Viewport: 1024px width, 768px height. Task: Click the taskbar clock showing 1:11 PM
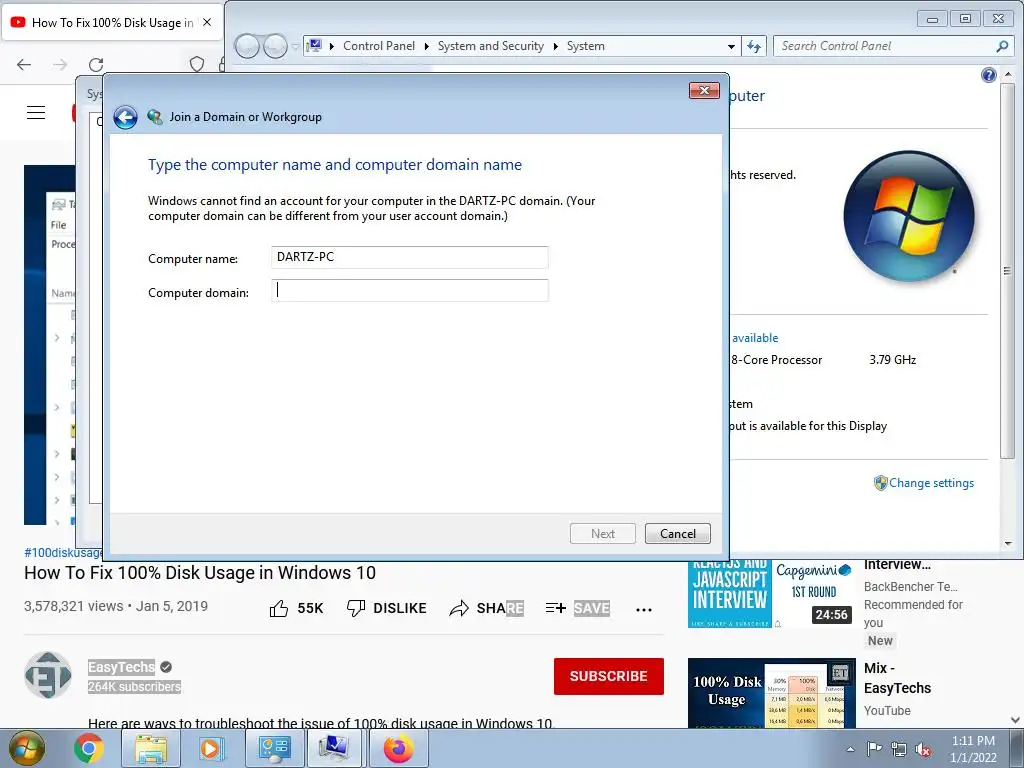click(x=973, y=749)
